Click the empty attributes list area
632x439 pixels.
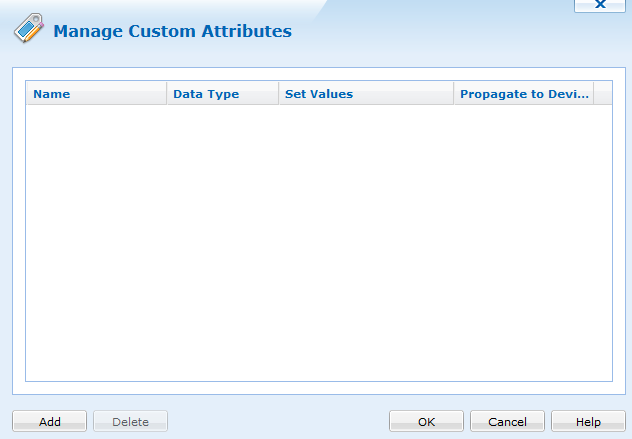(x=318, y=240)
